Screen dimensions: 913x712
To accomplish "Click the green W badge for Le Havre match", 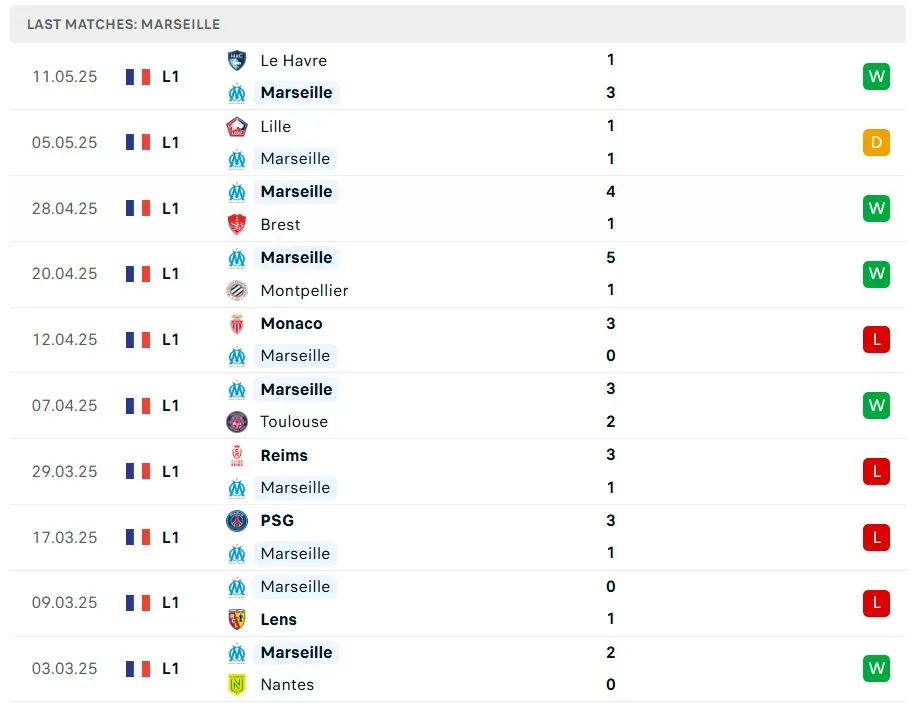I will tap(876, 76).
